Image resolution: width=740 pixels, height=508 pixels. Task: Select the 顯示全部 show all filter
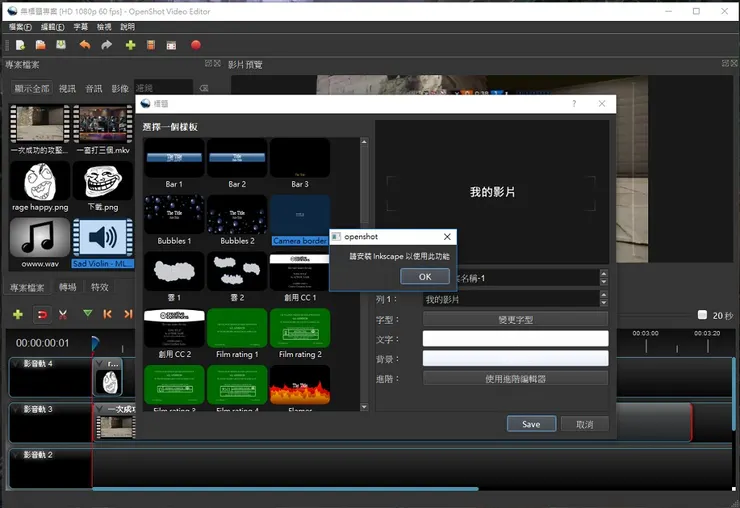[x=32, y=88]
